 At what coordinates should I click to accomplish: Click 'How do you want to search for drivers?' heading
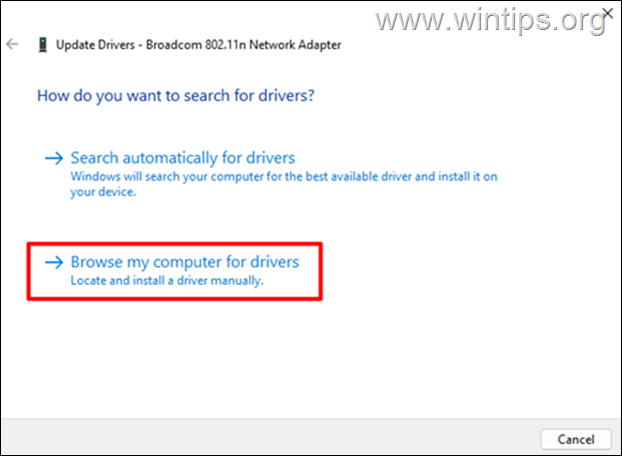(x=176, y=96)
